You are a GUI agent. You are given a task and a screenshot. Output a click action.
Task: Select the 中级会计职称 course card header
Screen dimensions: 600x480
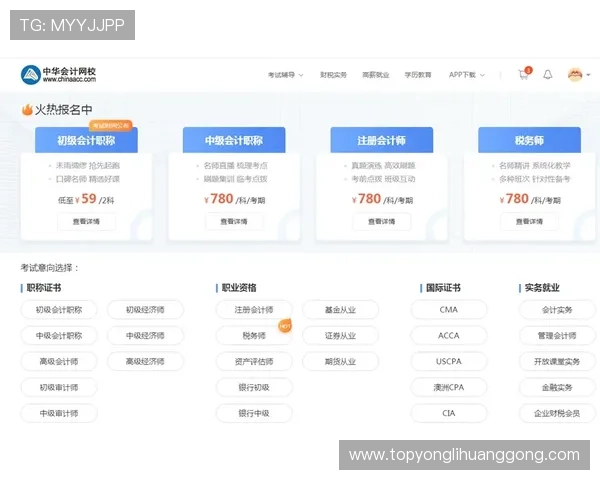click(x=234, y=140)
